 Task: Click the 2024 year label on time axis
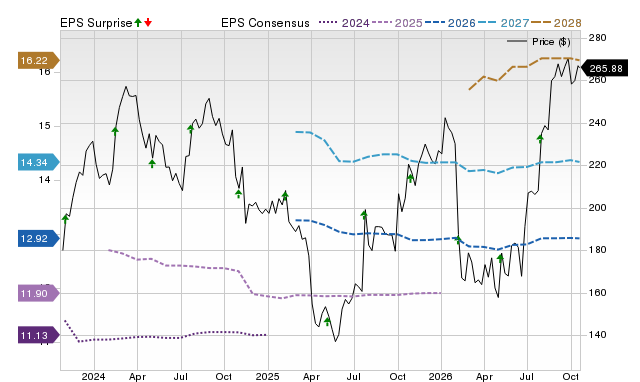93,376
